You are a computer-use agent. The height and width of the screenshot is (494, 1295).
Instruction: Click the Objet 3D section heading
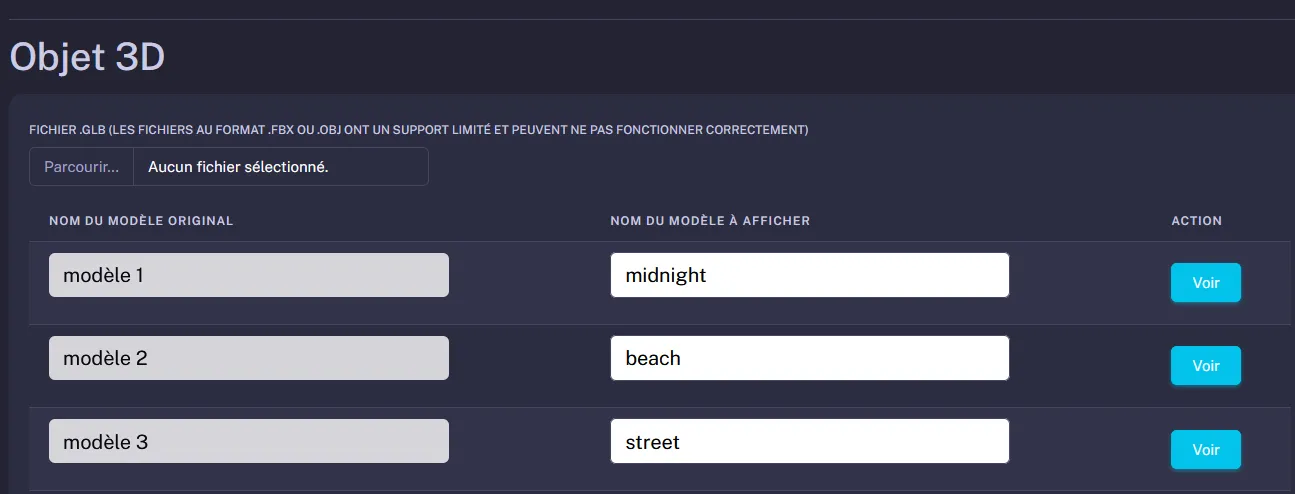click(87, 58)
